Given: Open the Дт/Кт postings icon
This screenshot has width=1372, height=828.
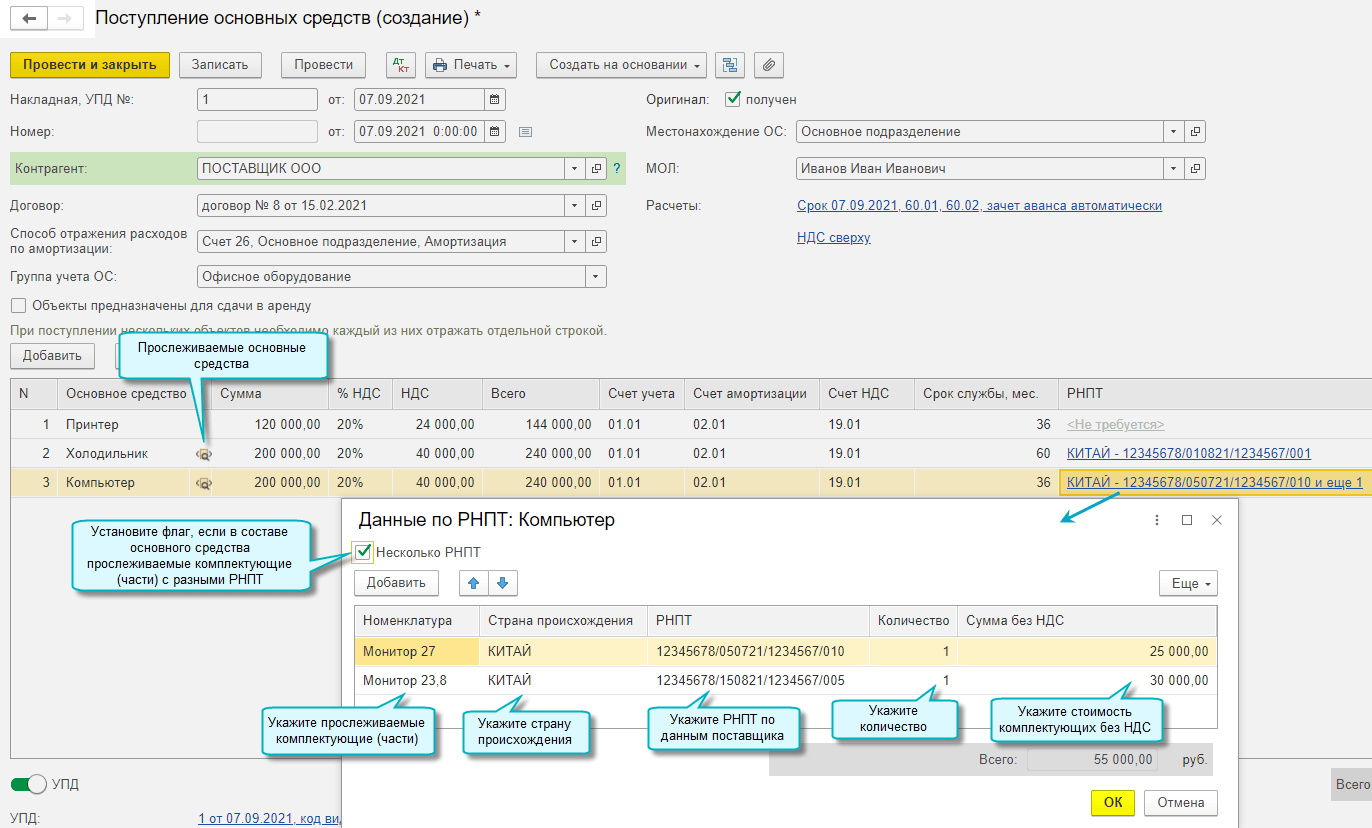Looking at the screenshot, I should (x=400, y=65).
